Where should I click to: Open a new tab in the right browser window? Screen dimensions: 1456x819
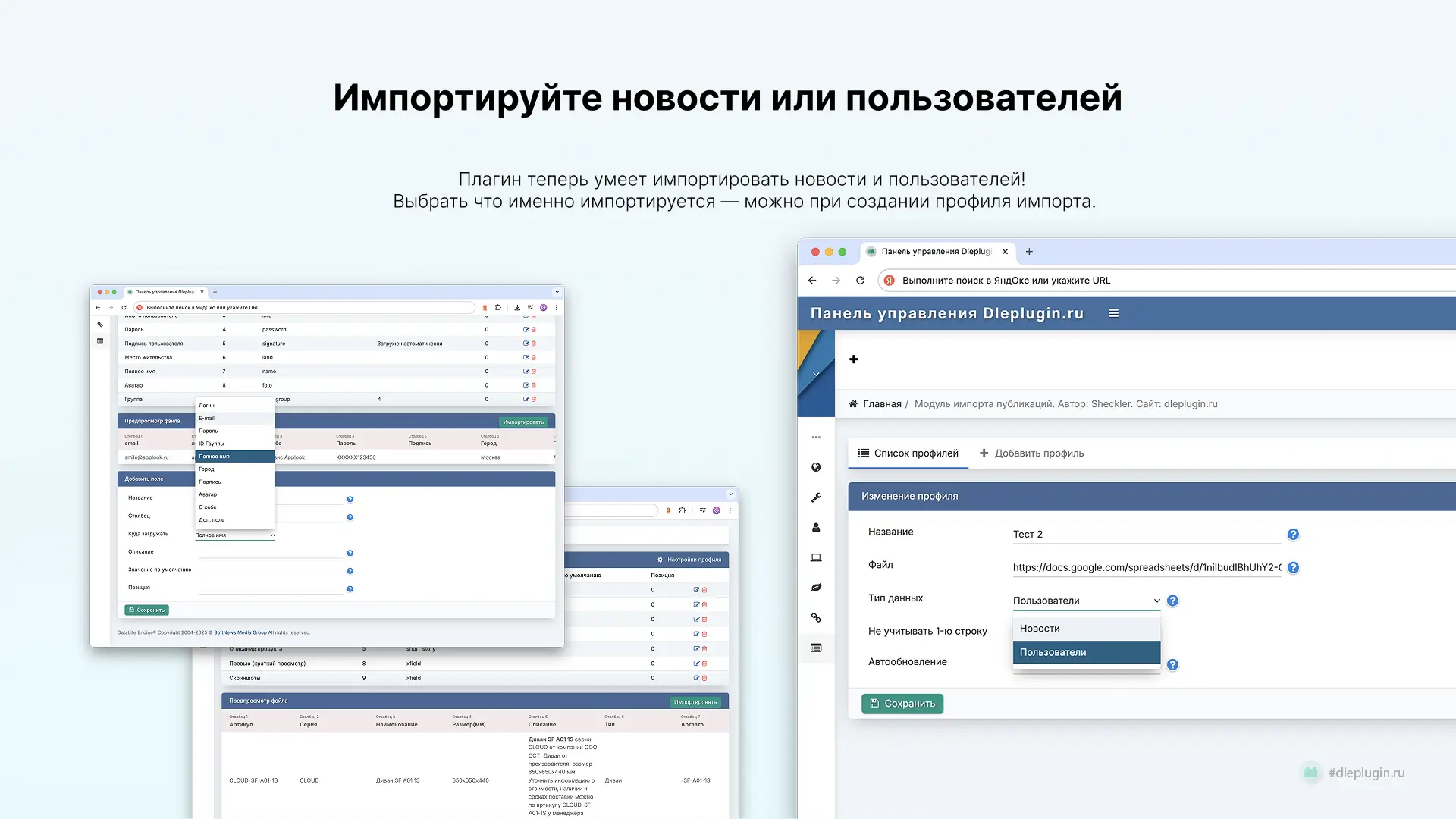coord(1029,252)
